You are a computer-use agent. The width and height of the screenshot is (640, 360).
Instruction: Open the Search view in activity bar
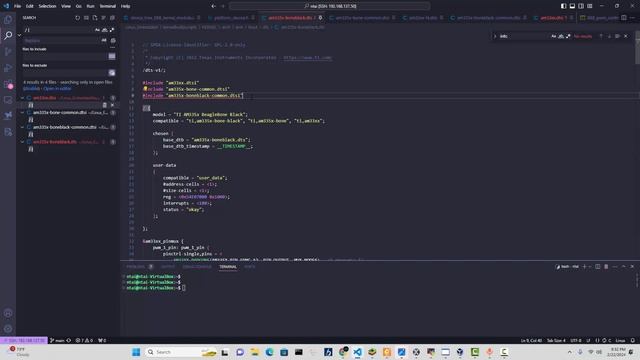pyautogui.click(x=8, y=36)
